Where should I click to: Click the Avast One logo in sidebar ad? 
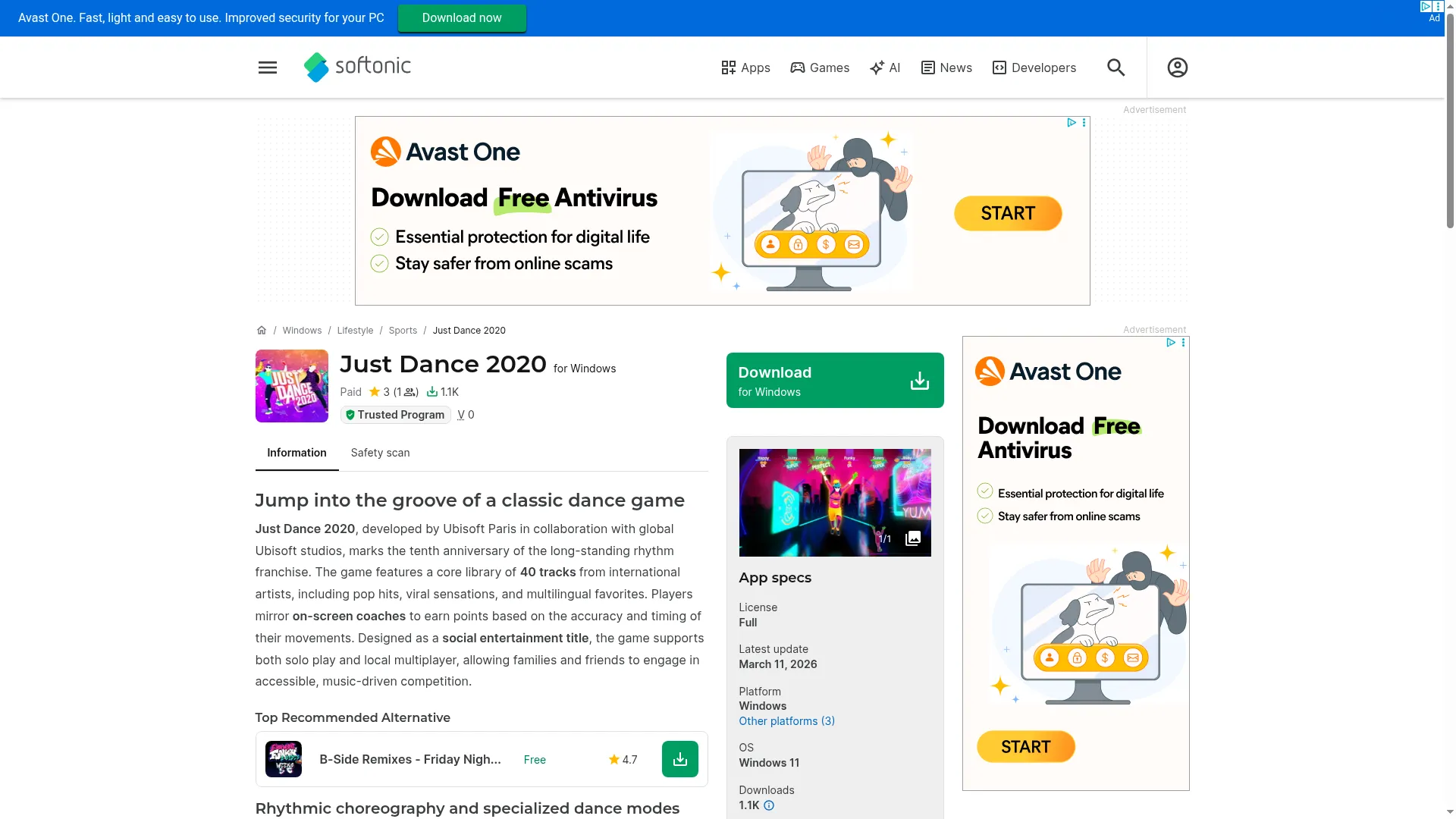click(1048, 372)
